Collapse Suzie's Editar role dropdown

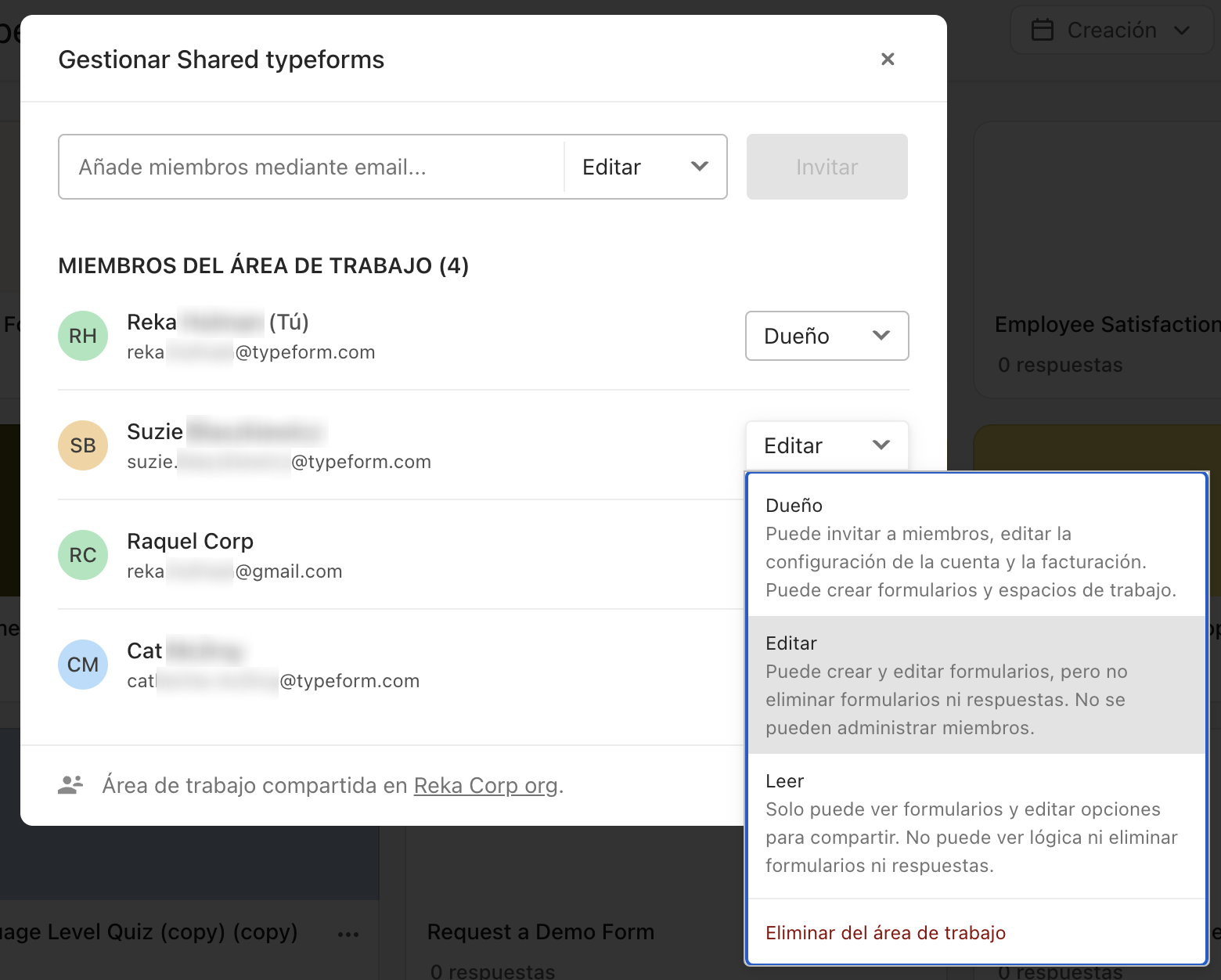coord(827,445)
